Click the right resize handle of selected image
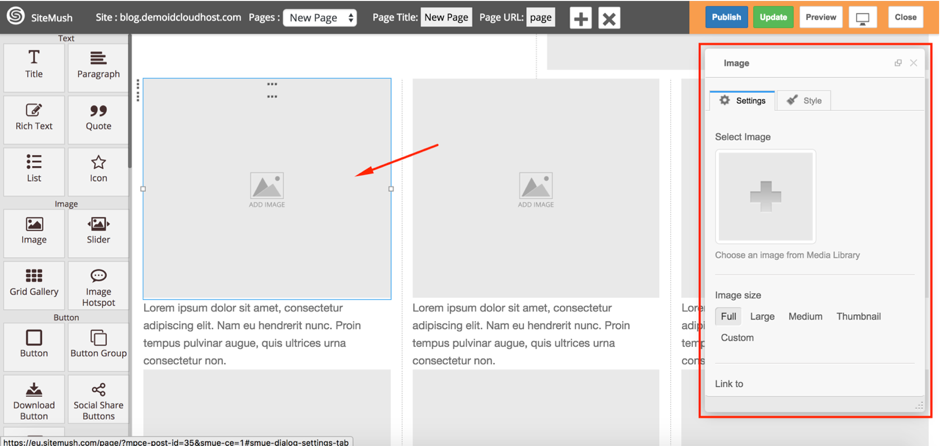Image resolution: width=940 pixels, height=446 pixels. (391, 189)
